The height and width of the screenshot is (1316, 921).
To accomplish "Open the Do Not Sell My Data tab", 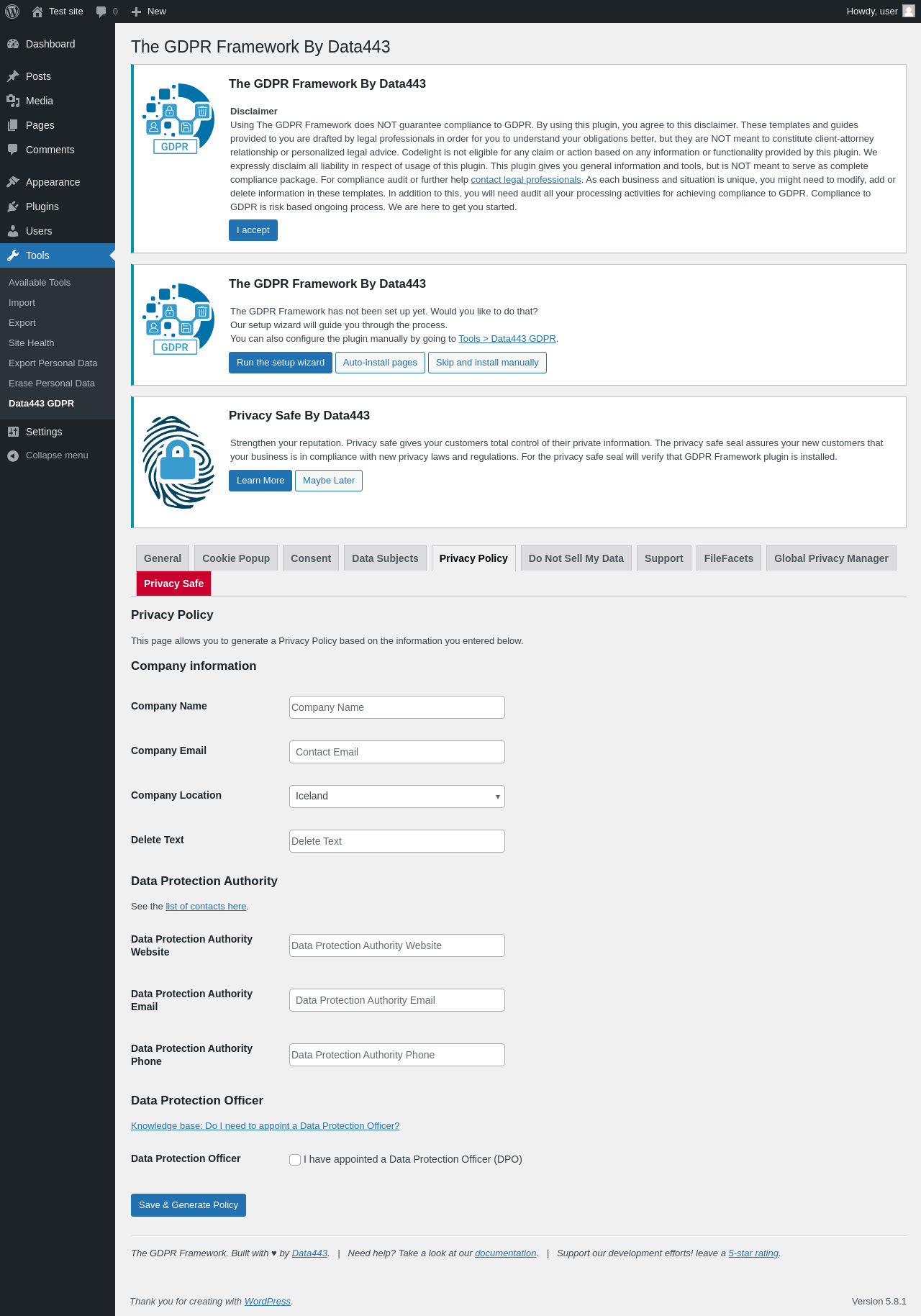I will click(x=576, y=558).
